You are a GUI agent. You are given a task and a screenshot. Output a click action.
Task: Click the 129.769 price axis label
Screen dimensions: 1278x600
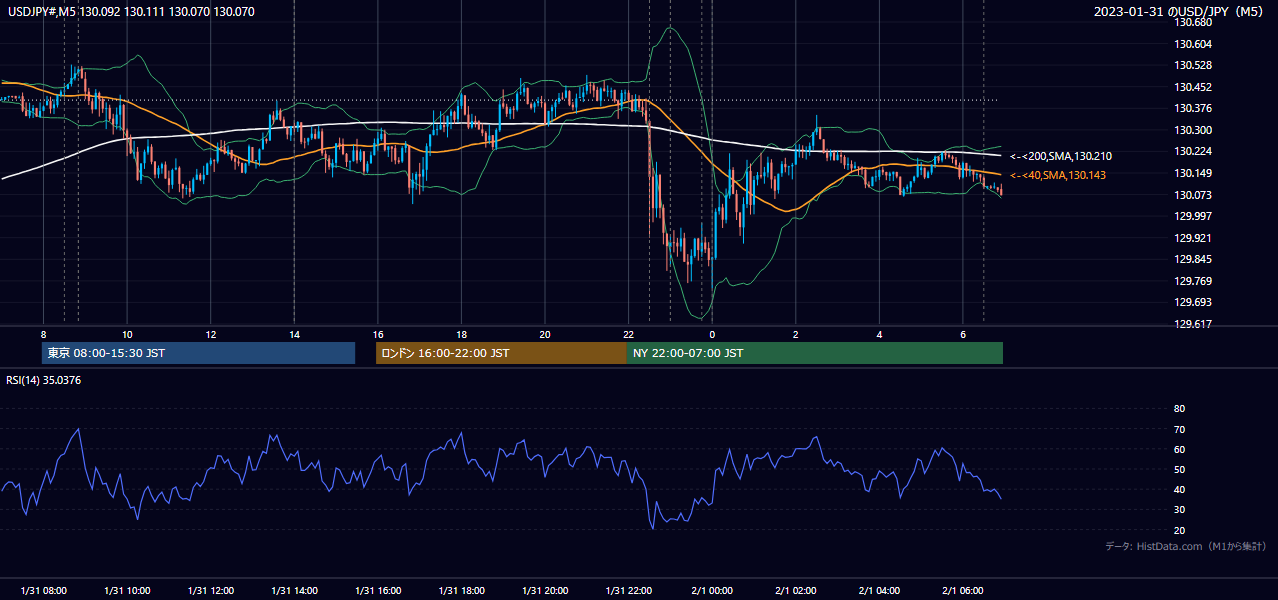tap(1192, 281)
